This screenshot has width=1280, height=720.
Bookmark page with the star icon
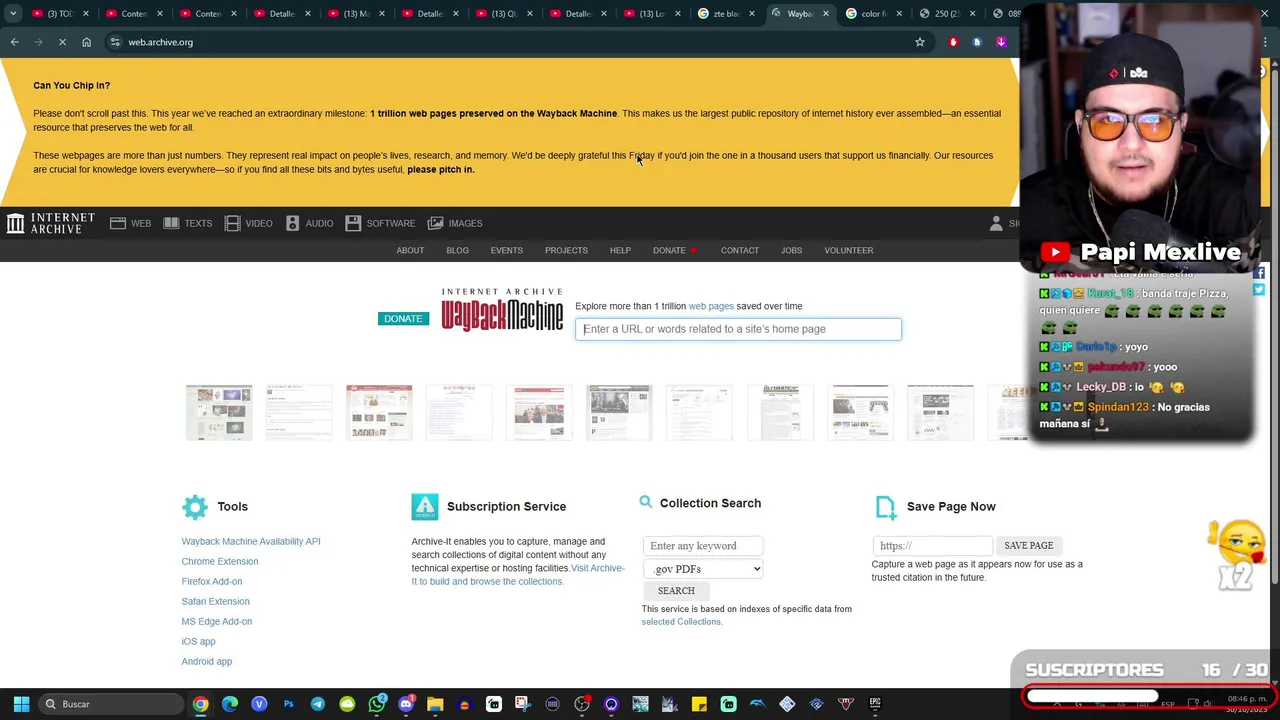click(920, 42)
